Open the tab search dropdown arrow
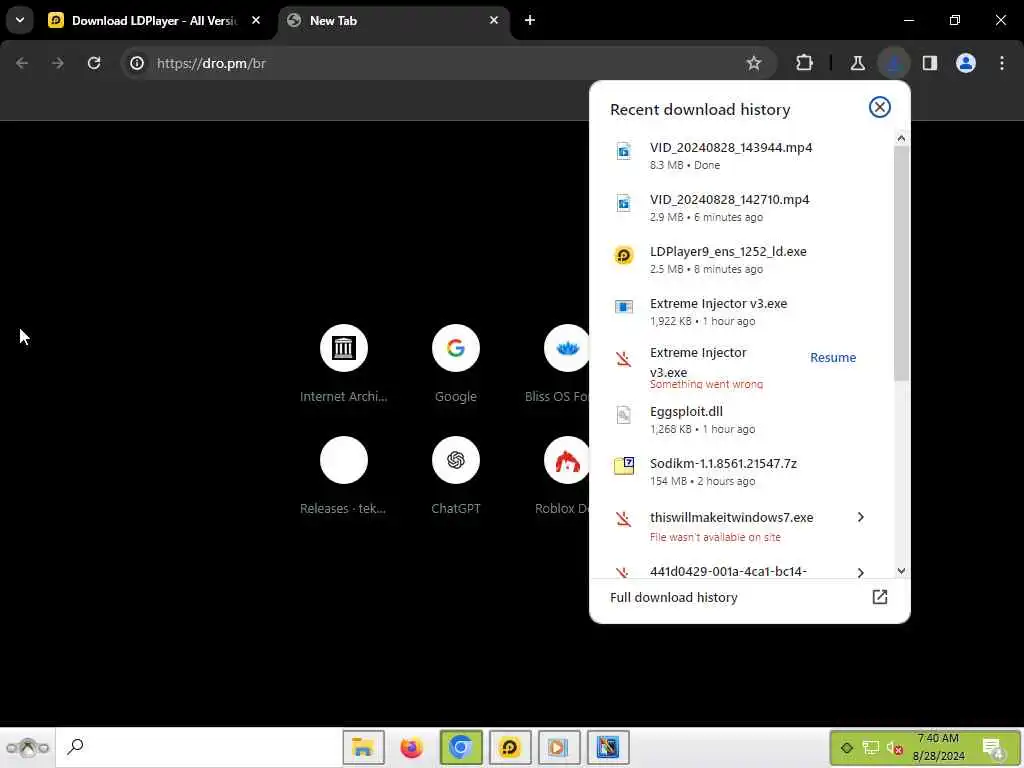This screenshot has width=1024, height=768. click(20, 20)
